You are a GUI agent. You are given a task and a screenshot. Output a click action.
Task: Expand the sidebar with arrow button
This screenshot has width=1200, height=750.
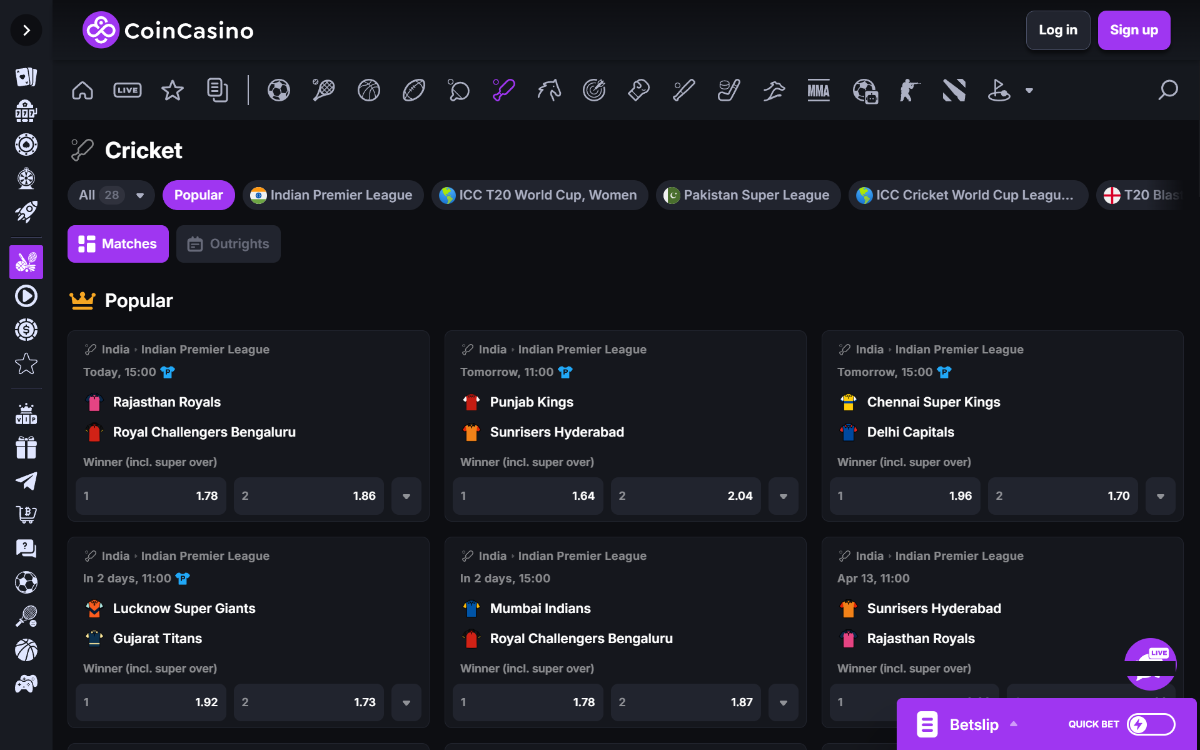(x=26, y=30)
